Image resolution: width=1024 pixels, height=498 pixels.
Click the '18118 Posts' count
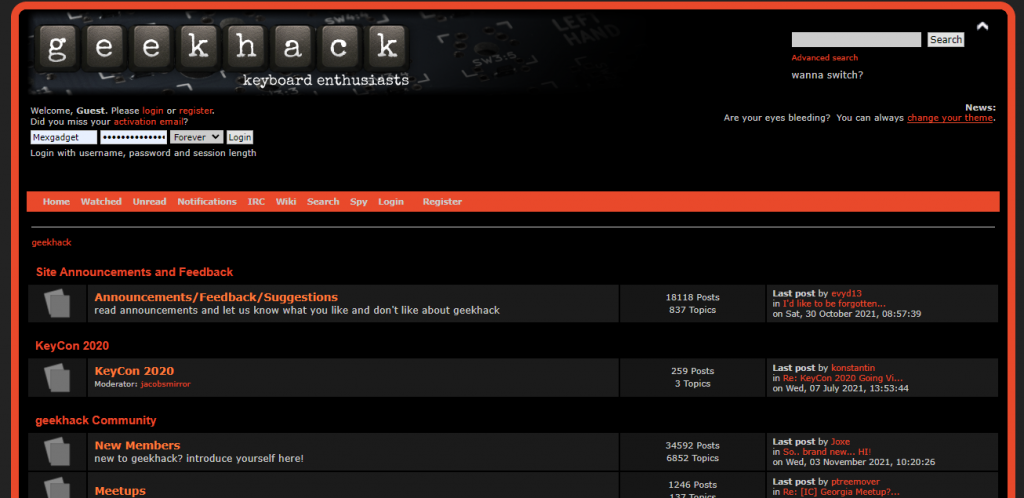[692, 297]
